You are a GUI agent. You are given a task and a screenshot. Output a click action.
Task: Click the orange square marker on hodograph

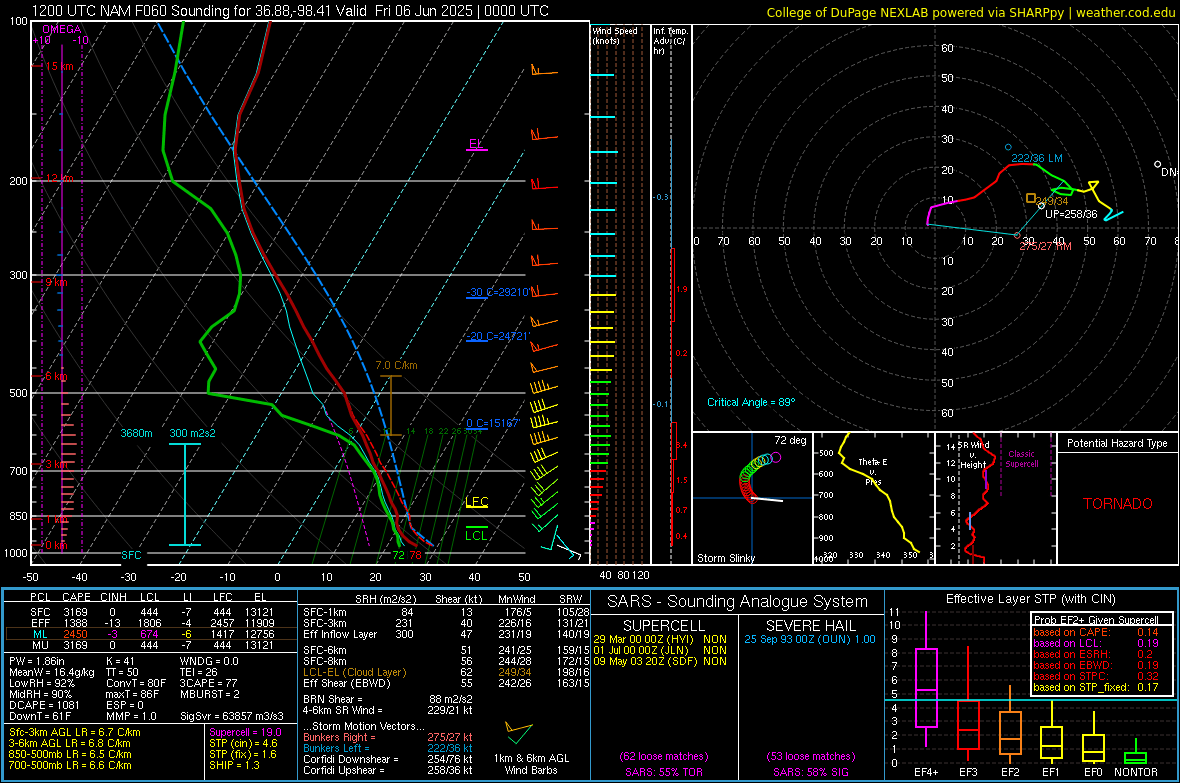click(x=1030, y=198)
